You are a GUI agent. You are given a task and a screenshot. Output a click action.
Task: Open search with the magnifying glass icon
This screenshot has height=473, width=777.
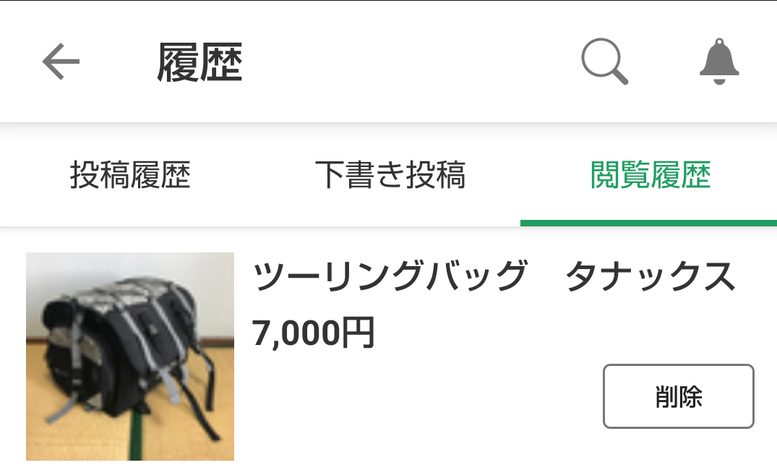click(x=605, y=61)
